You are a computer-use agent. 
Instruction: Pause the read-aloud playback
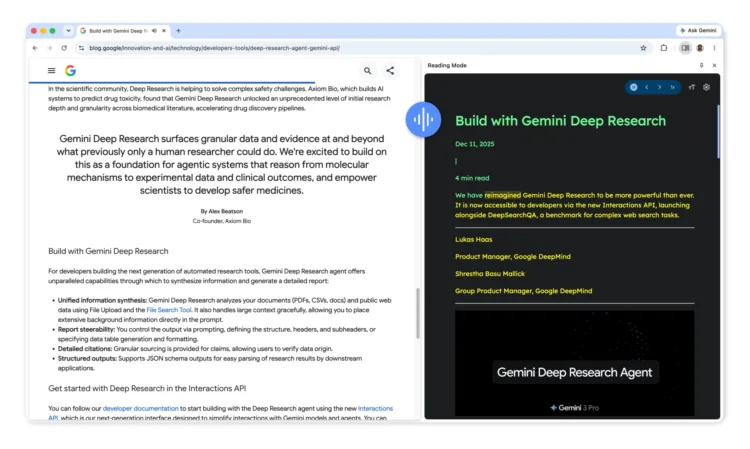pos(633,88)
